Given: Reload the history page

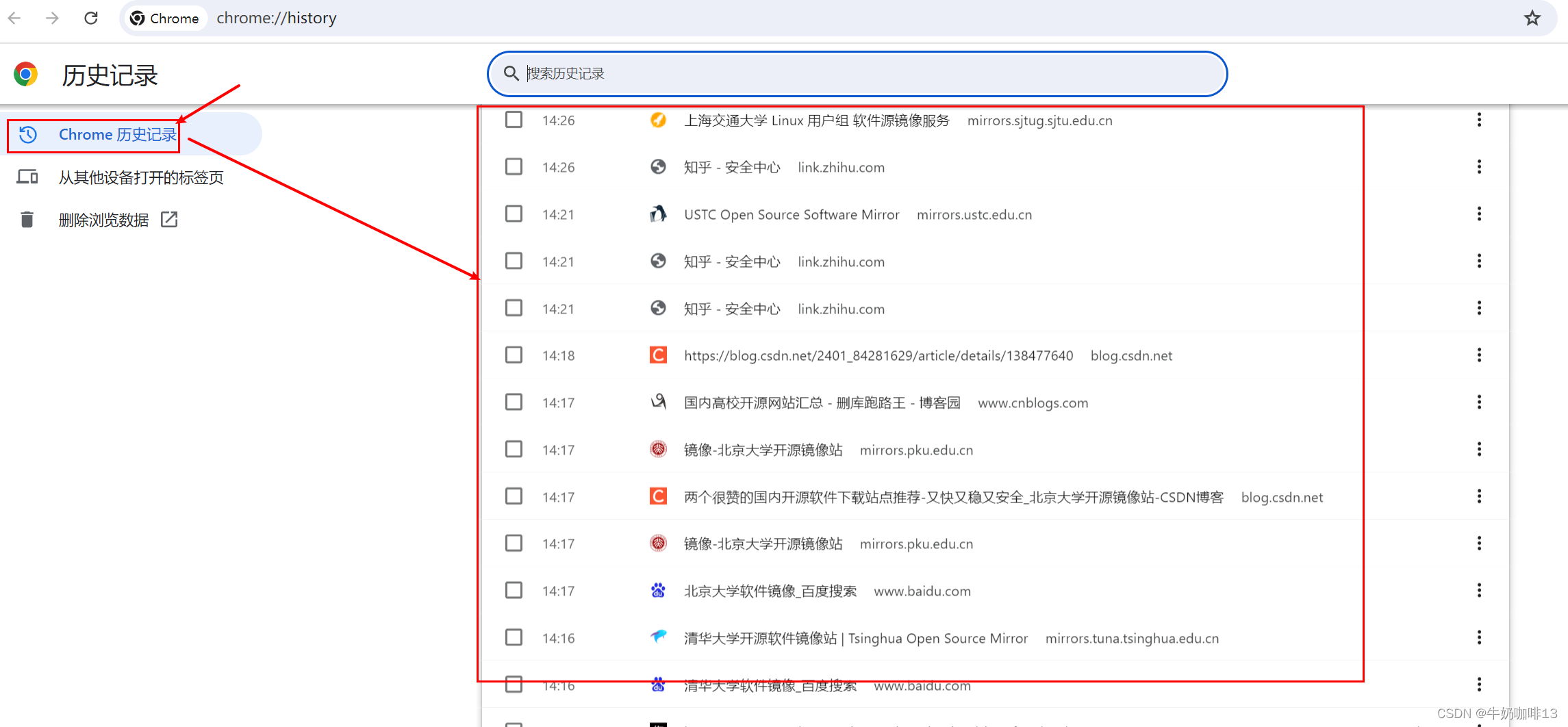Looking at the screenshot, I should tap(91, 18).
